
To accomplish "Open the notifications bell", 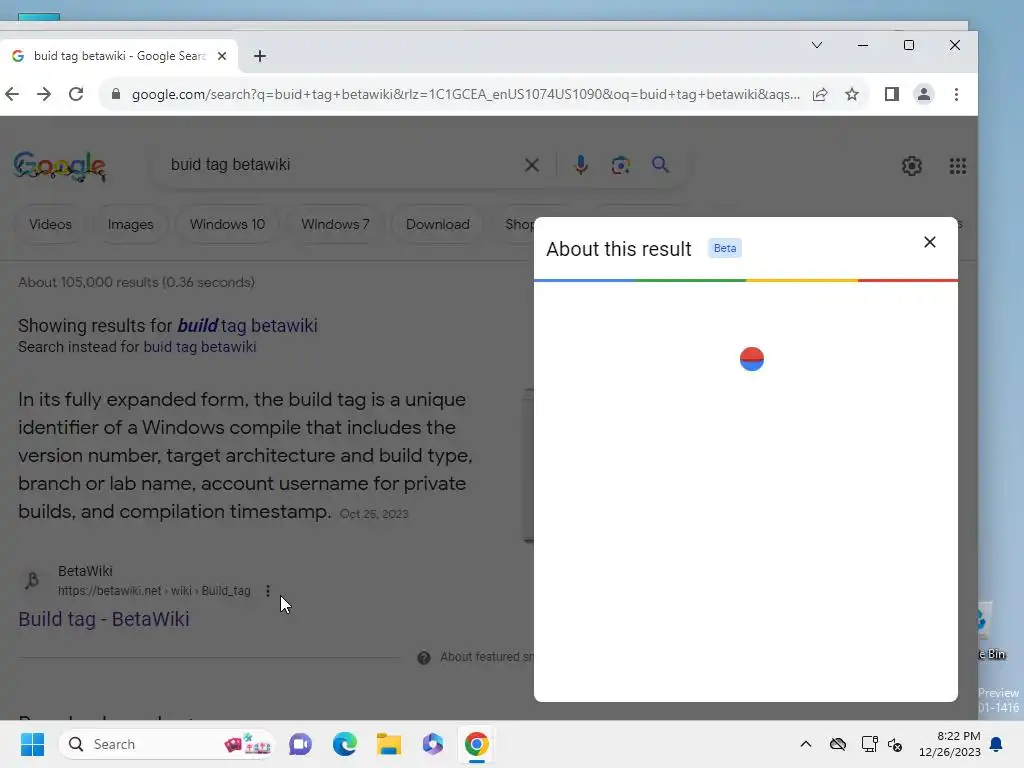I will coord(996,744).
